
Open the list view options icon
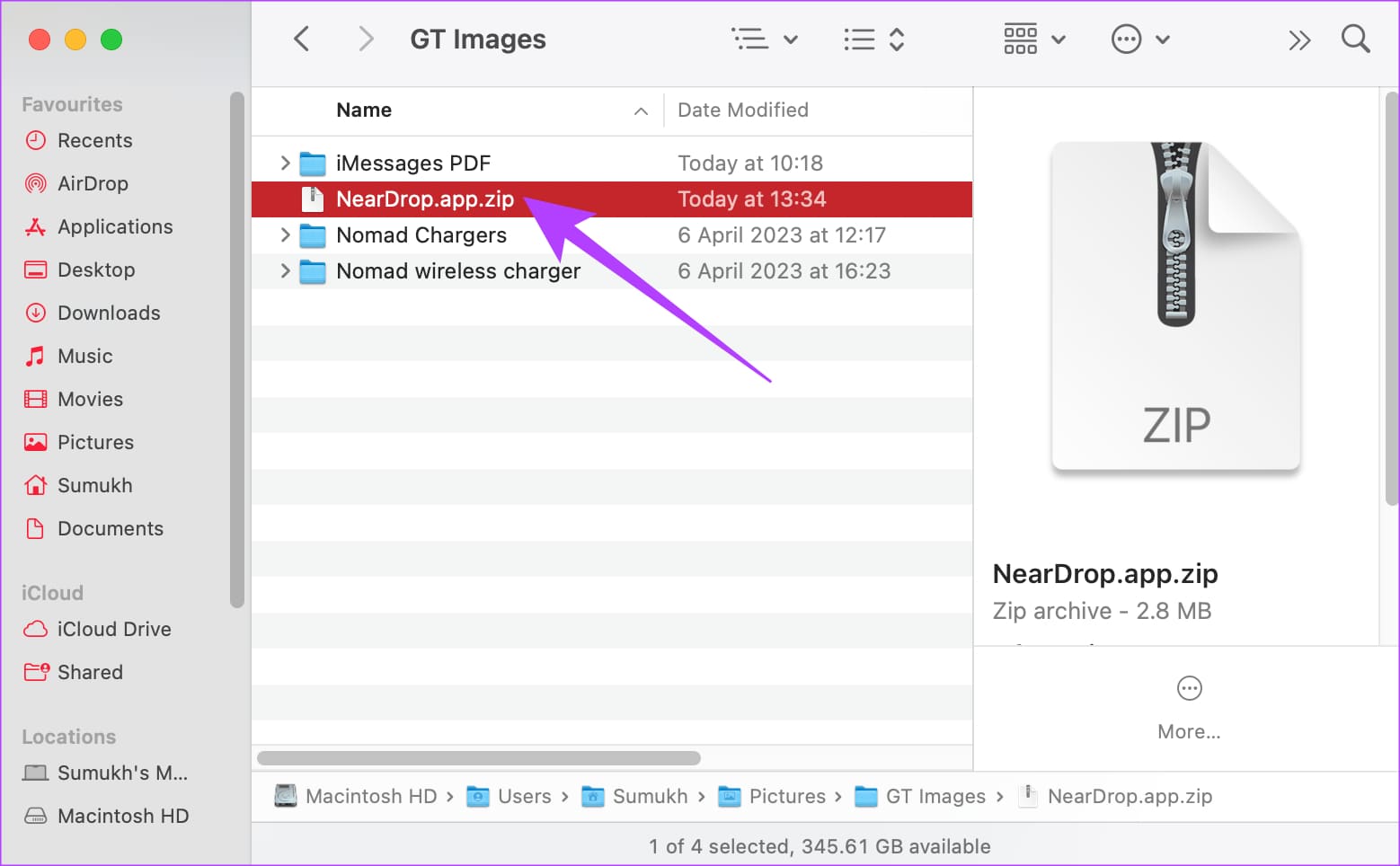pyautogui.click(x=749, y=39)
